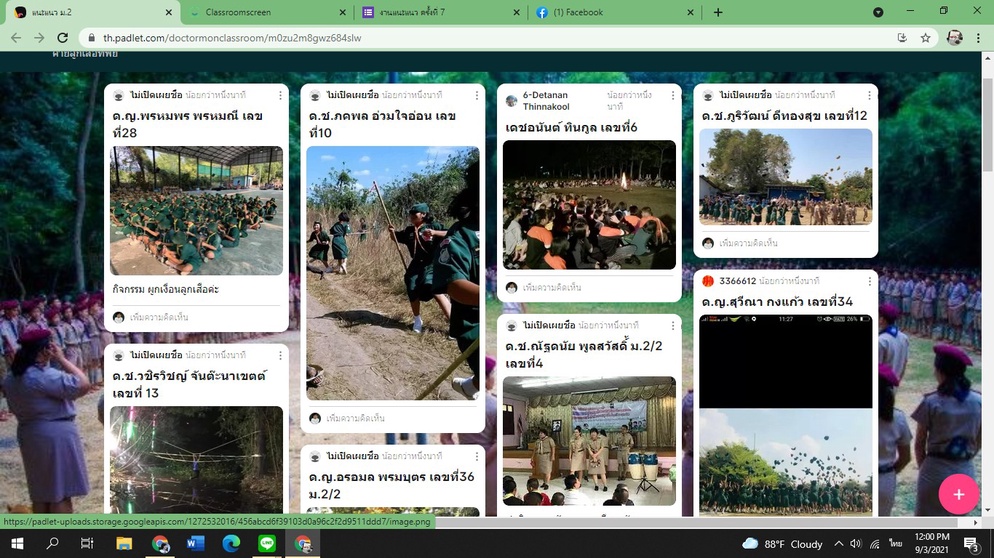994x558 pixels.
Task: Open options menu of ภูริวัฒน์ post
Action: tap(869, 95)
